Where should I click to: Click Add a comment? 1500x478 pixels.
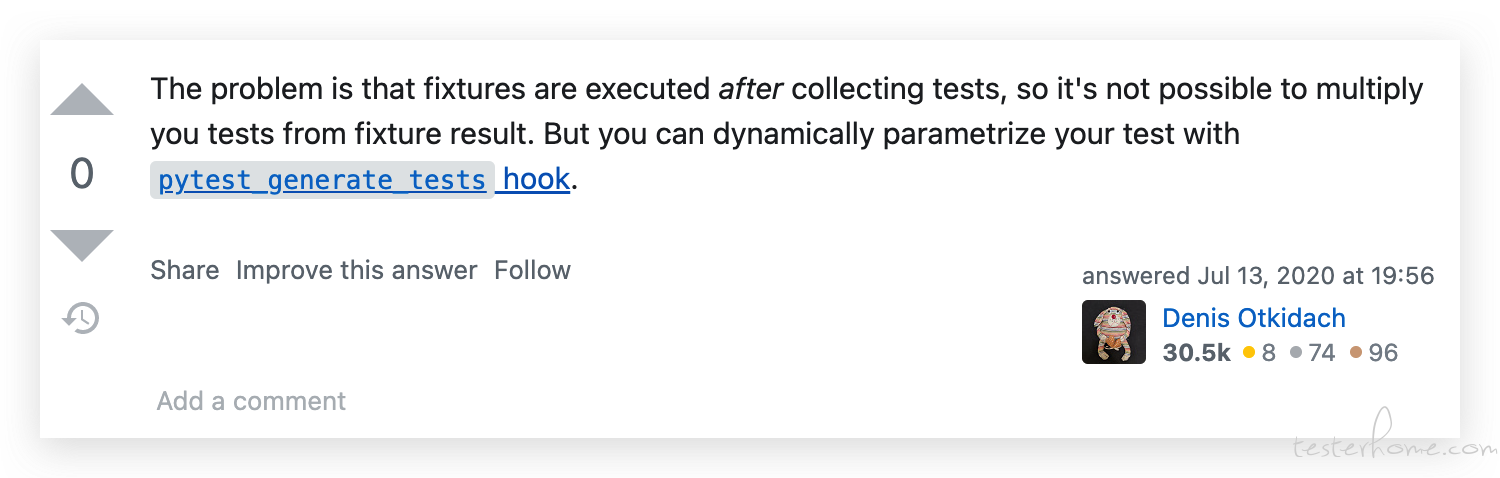click(x=251, y=401)
